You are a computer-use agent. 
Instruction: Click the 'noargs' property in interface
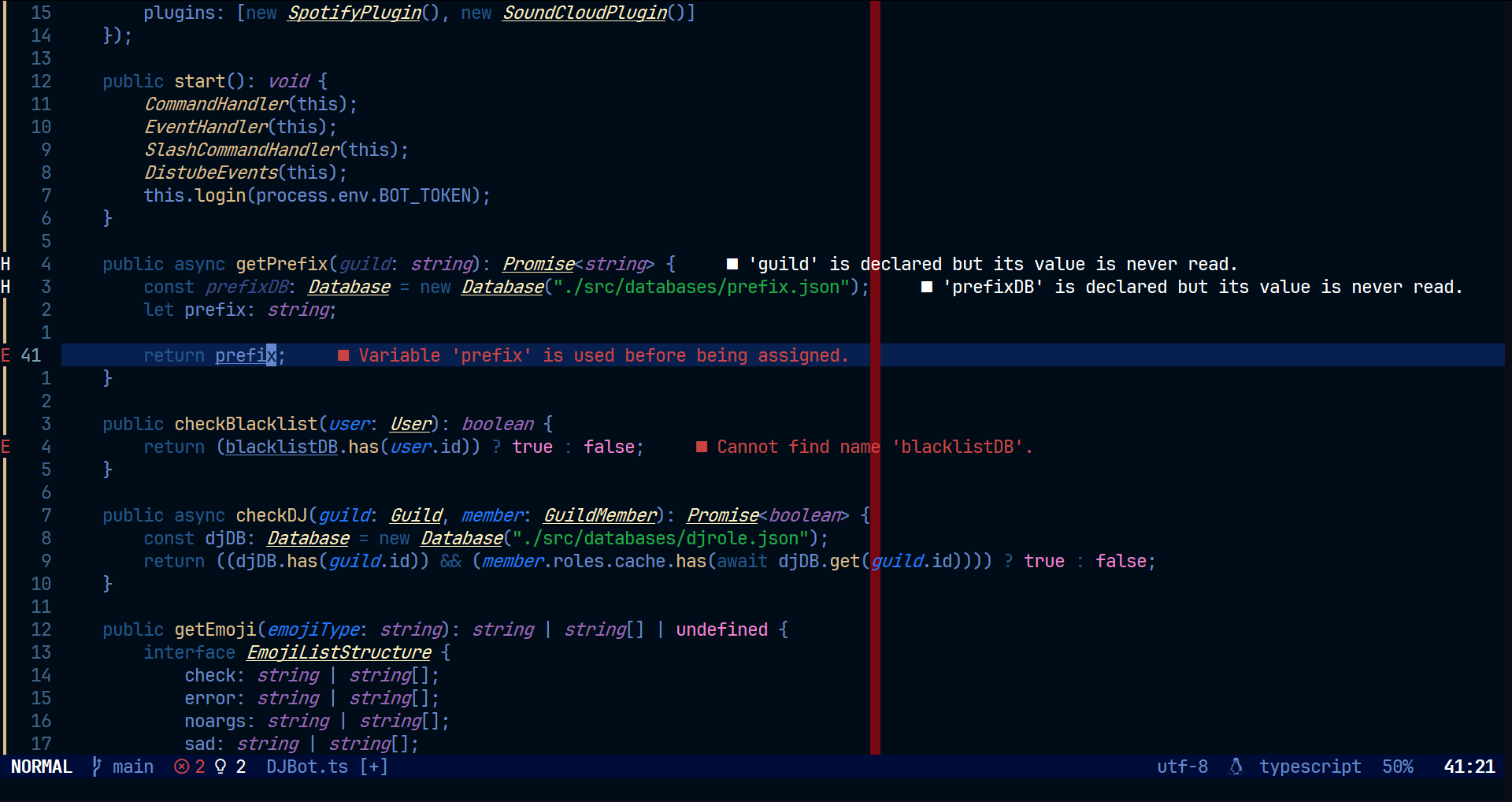(216, 721)
